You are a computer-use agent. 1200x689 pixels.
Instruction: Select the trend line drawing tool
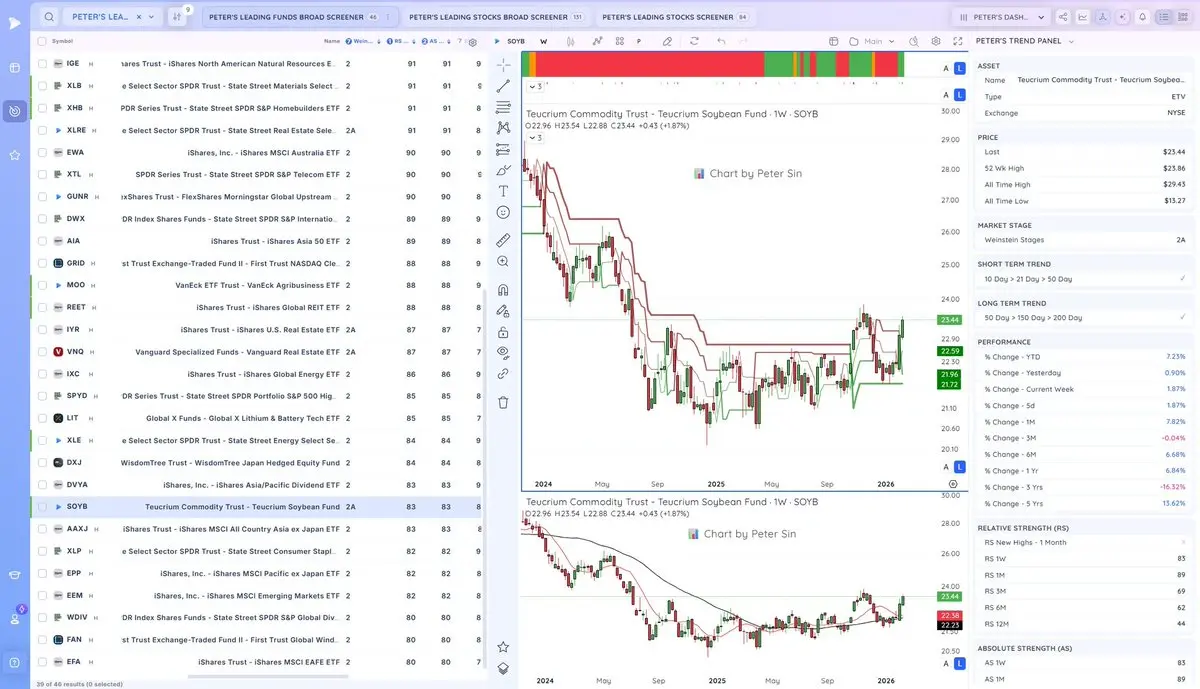[503, 86]
